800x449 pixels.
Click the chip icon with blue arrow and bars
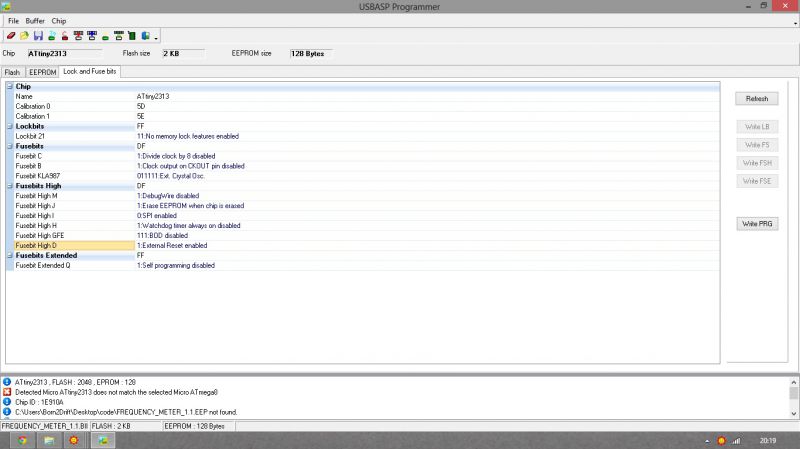click(x=92, y=36)
